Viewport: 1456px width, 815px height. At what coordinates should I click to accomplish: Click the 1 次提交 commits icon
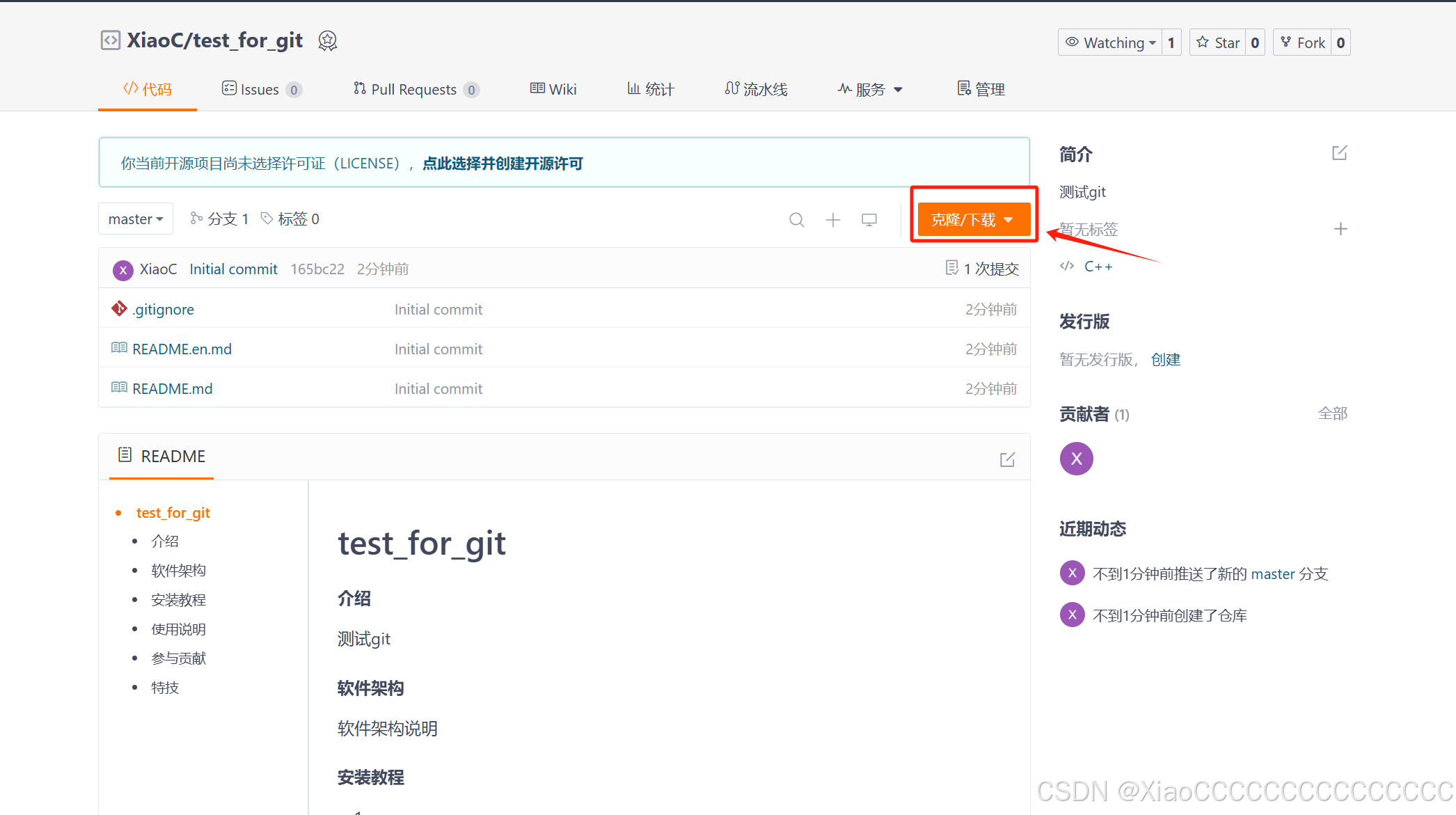pyautogui.click(x=952, y=268)
